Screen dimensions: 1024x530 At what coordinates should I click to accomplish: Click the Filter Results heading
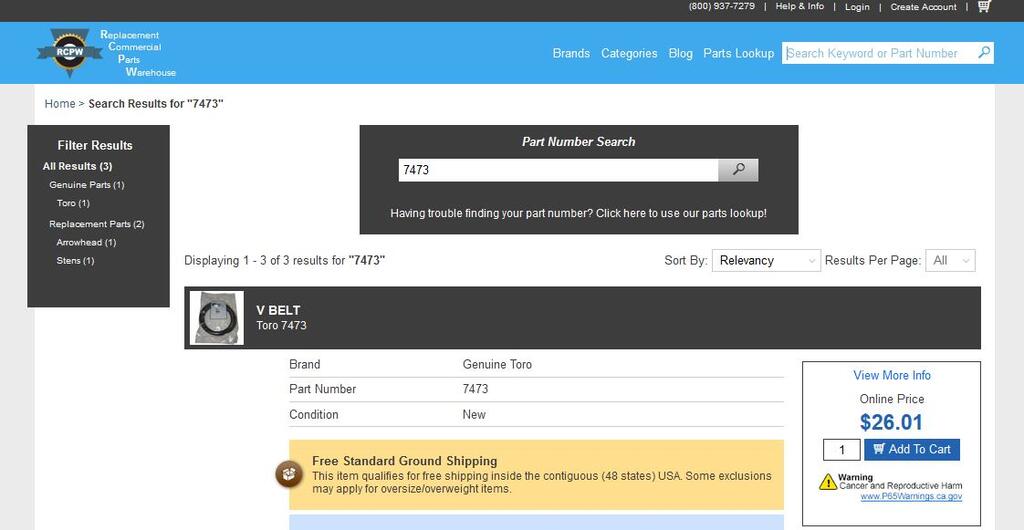(95, 146)
